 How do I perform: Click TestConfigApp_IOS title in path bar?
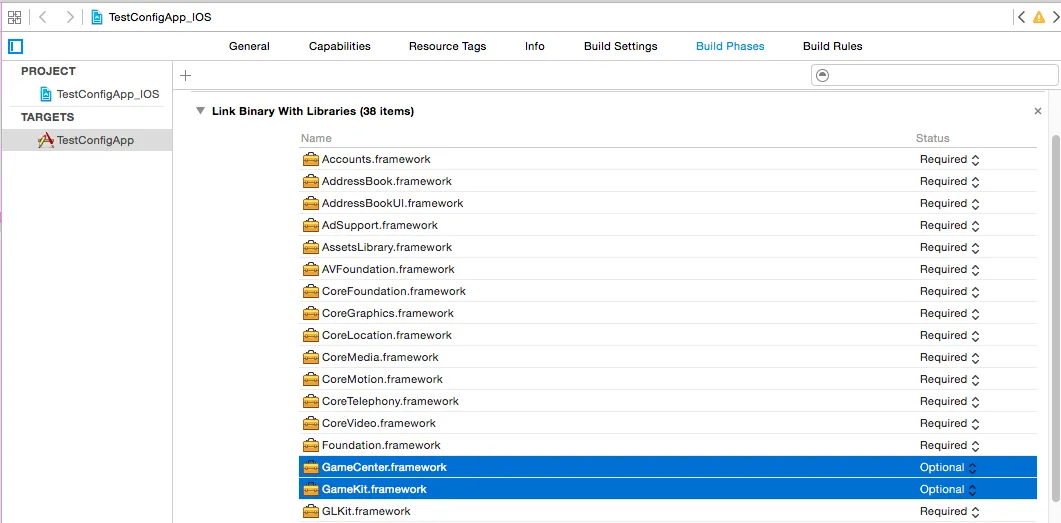[160, 17]
